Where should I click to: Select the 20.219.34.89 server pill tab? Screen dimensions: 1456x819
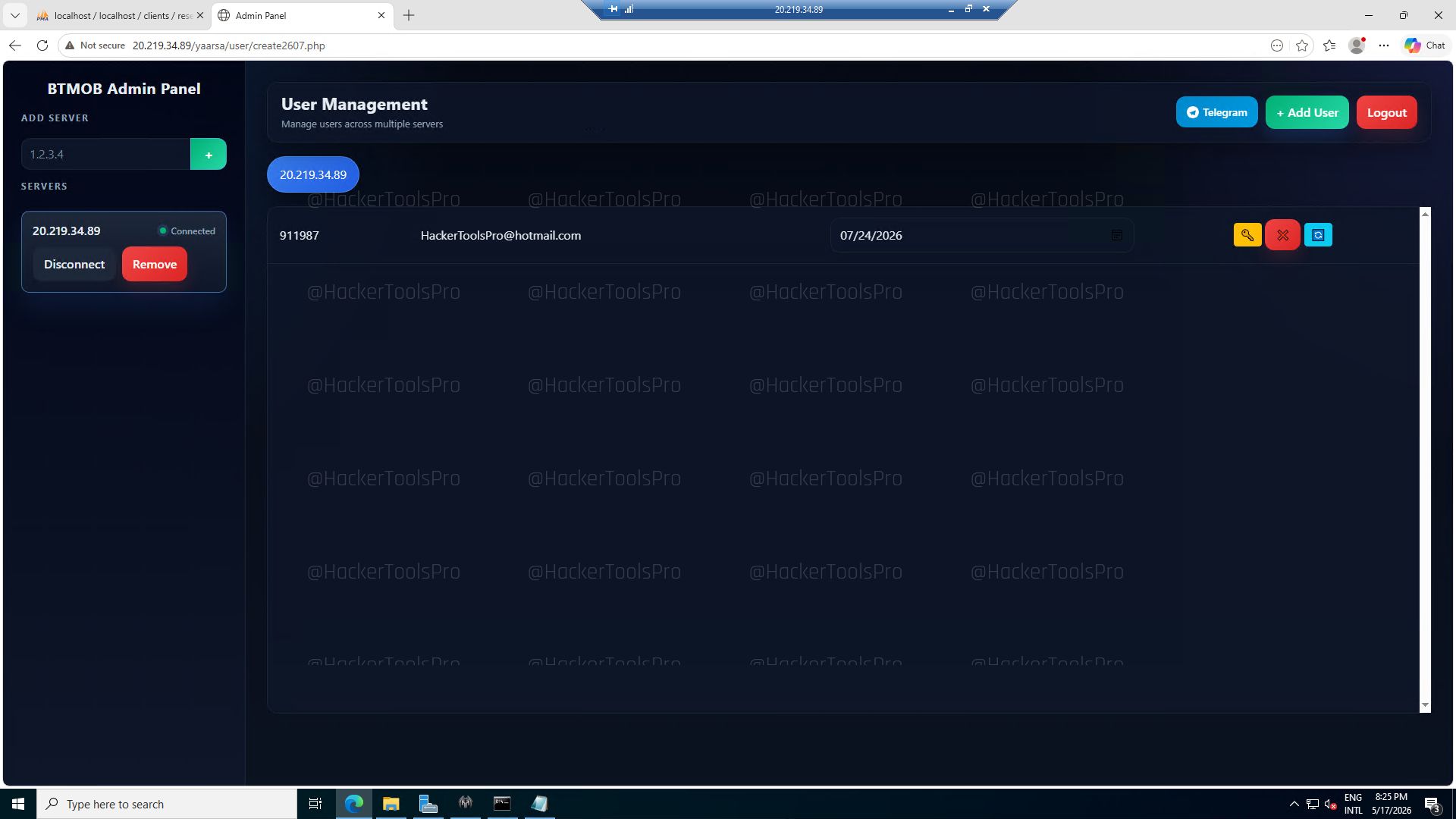(313, 174)
